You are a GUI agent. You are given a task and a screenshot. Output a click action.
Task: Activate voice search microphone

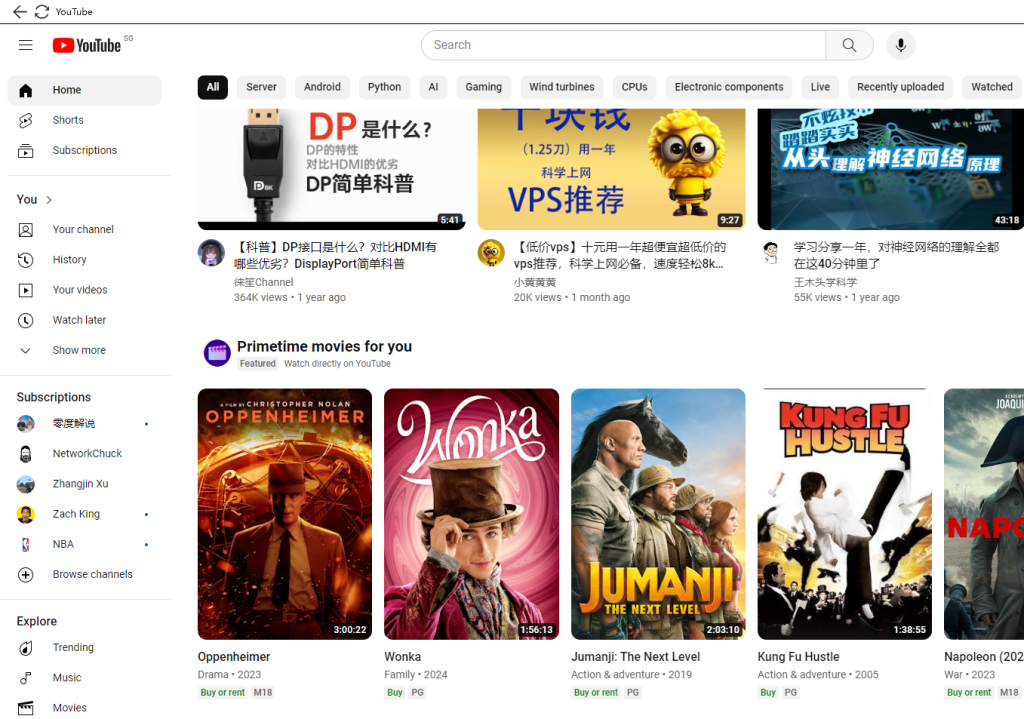900,45
